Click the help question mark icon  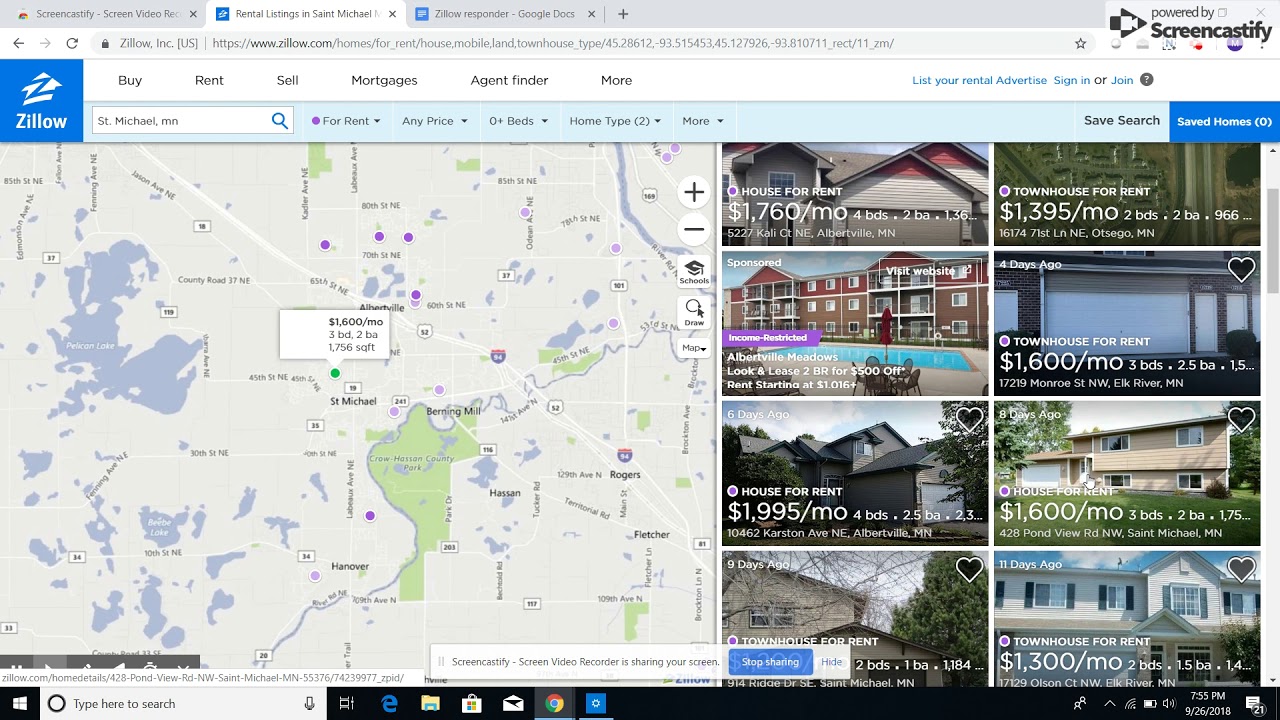(x=1146, y=80)
